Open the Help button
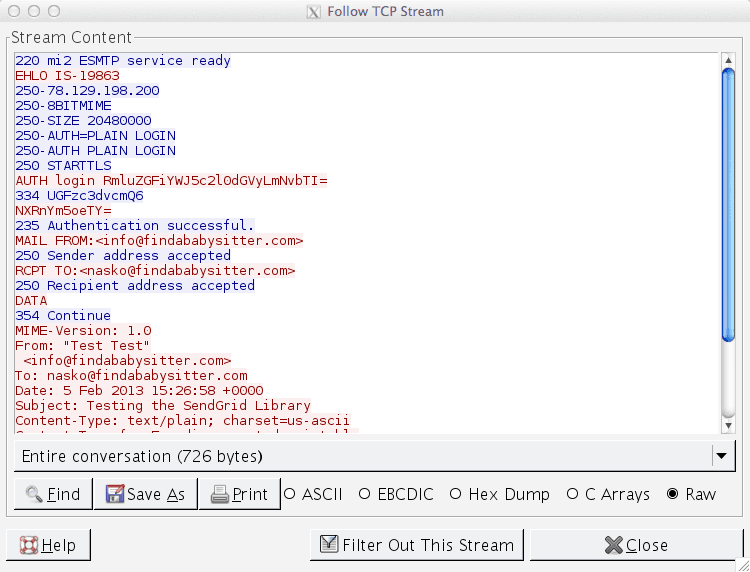Viewport: 750px width, 572px height. [48, 545]
